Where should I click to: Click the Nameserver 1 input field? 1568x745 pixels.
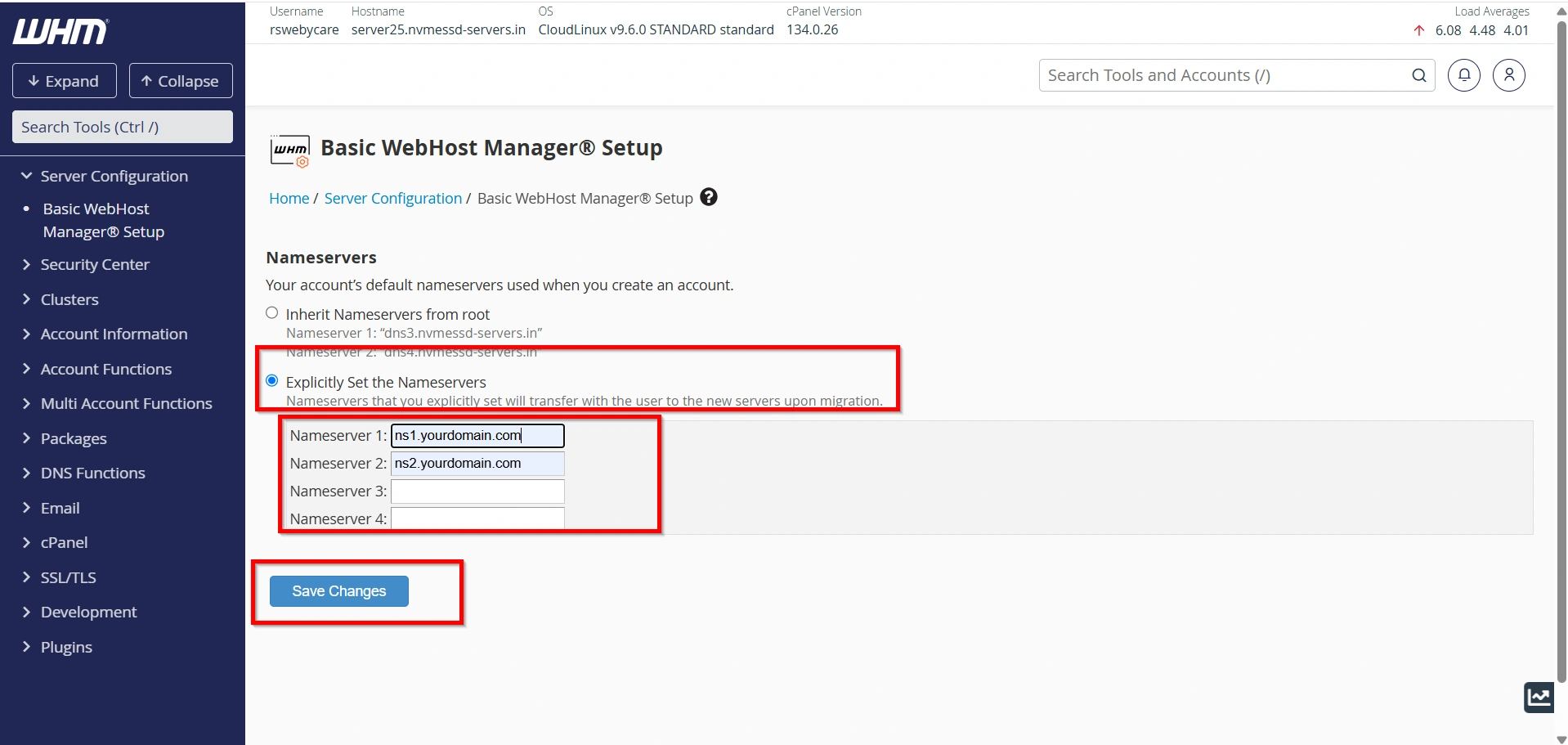click(x=477, y=435)
